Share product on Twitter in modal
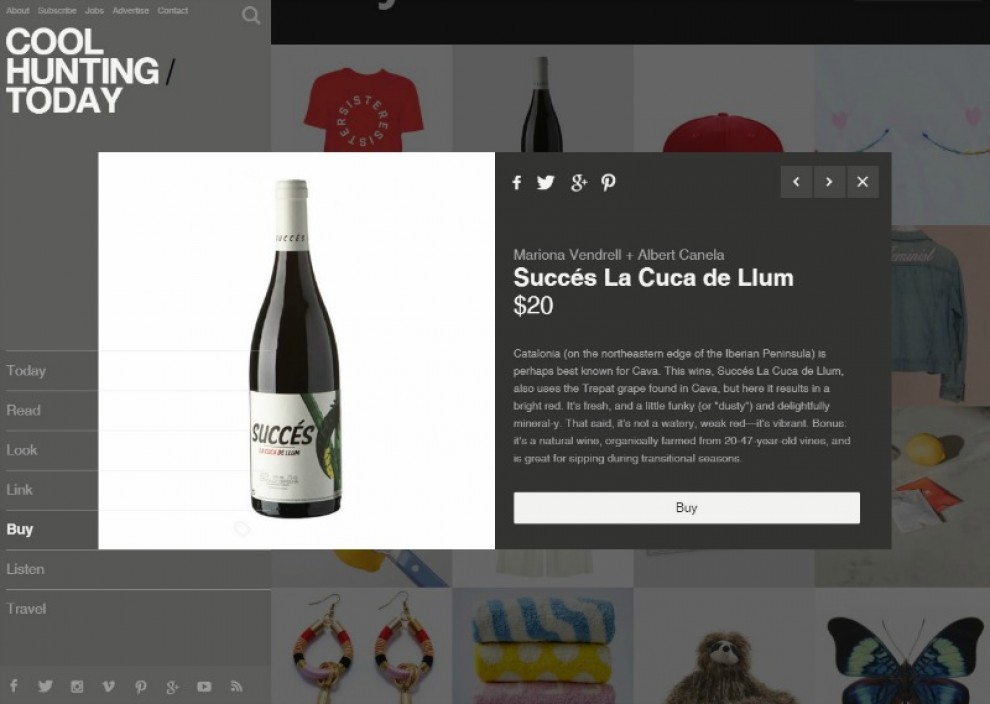Screen dimensions: 990x704 [546, 182]
